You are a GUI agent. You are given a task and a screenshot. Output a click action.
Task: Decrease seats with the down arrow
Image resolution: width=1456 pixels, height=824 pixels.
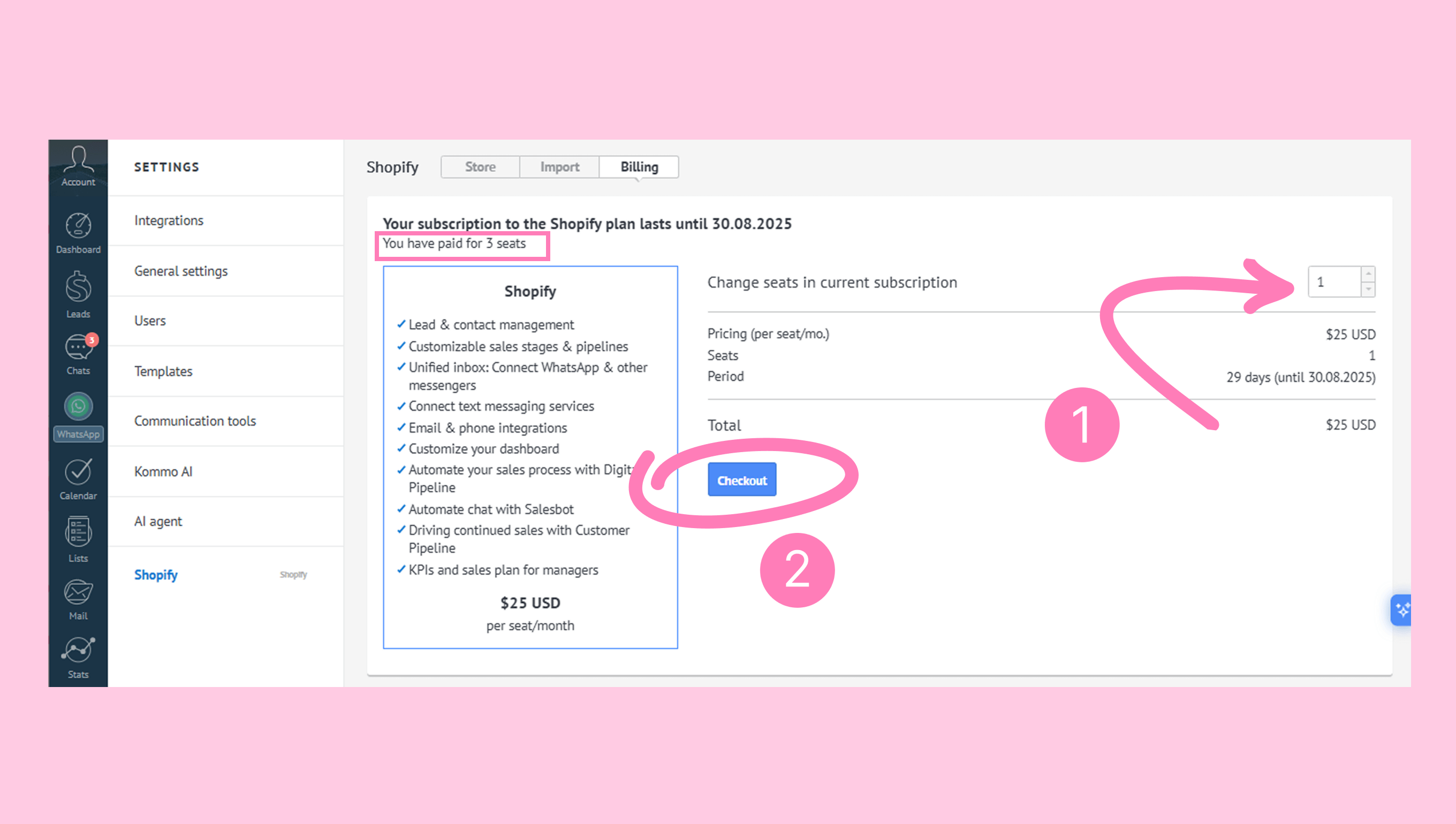pos(1368,289)
